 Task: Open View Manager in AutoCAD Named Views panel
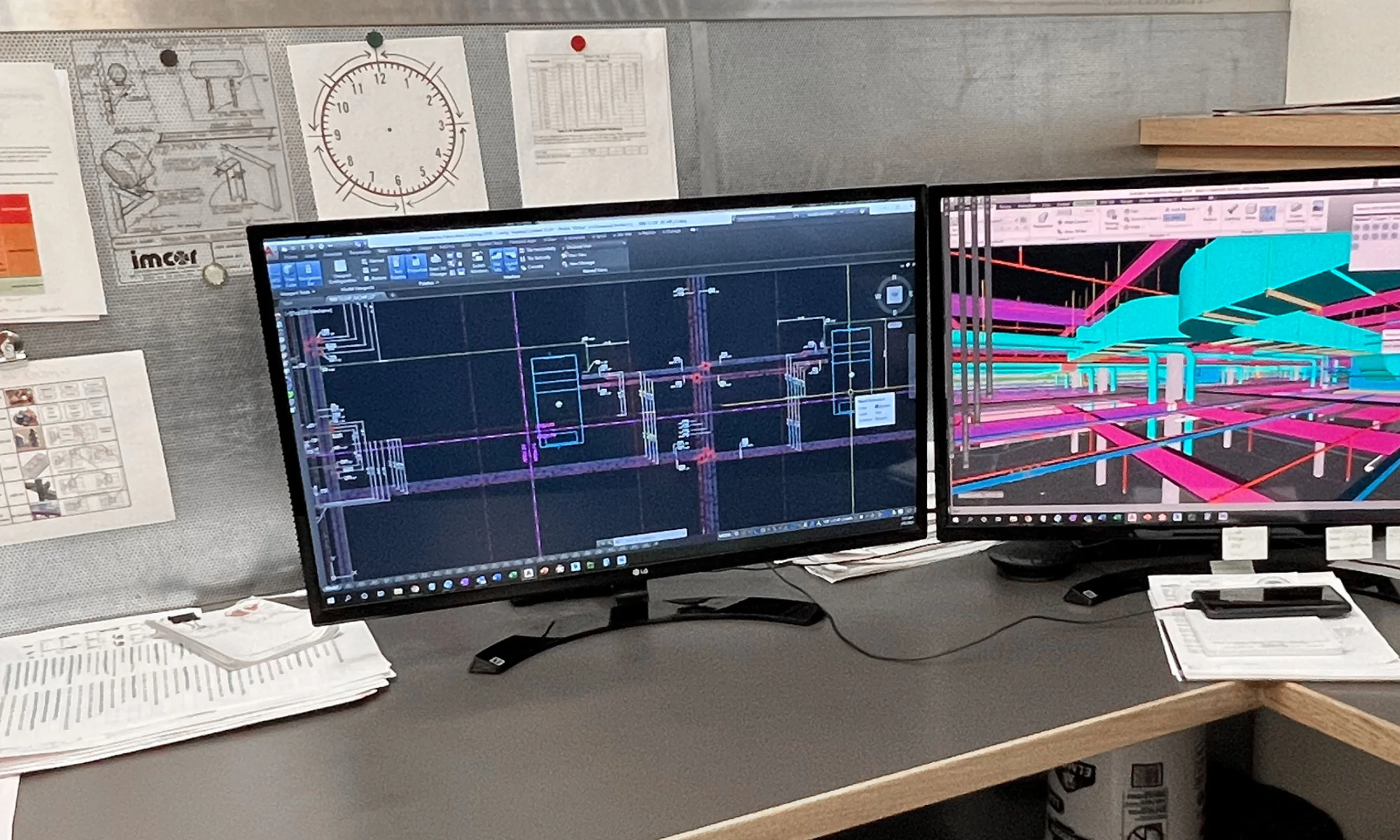[x=579, y=264]
